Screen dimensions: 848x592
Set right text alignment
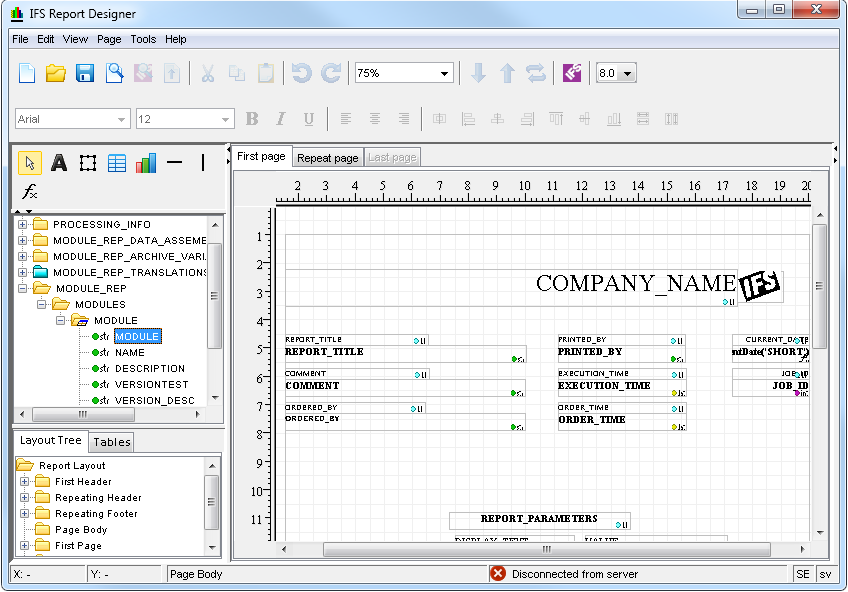(x=403, y=119)
